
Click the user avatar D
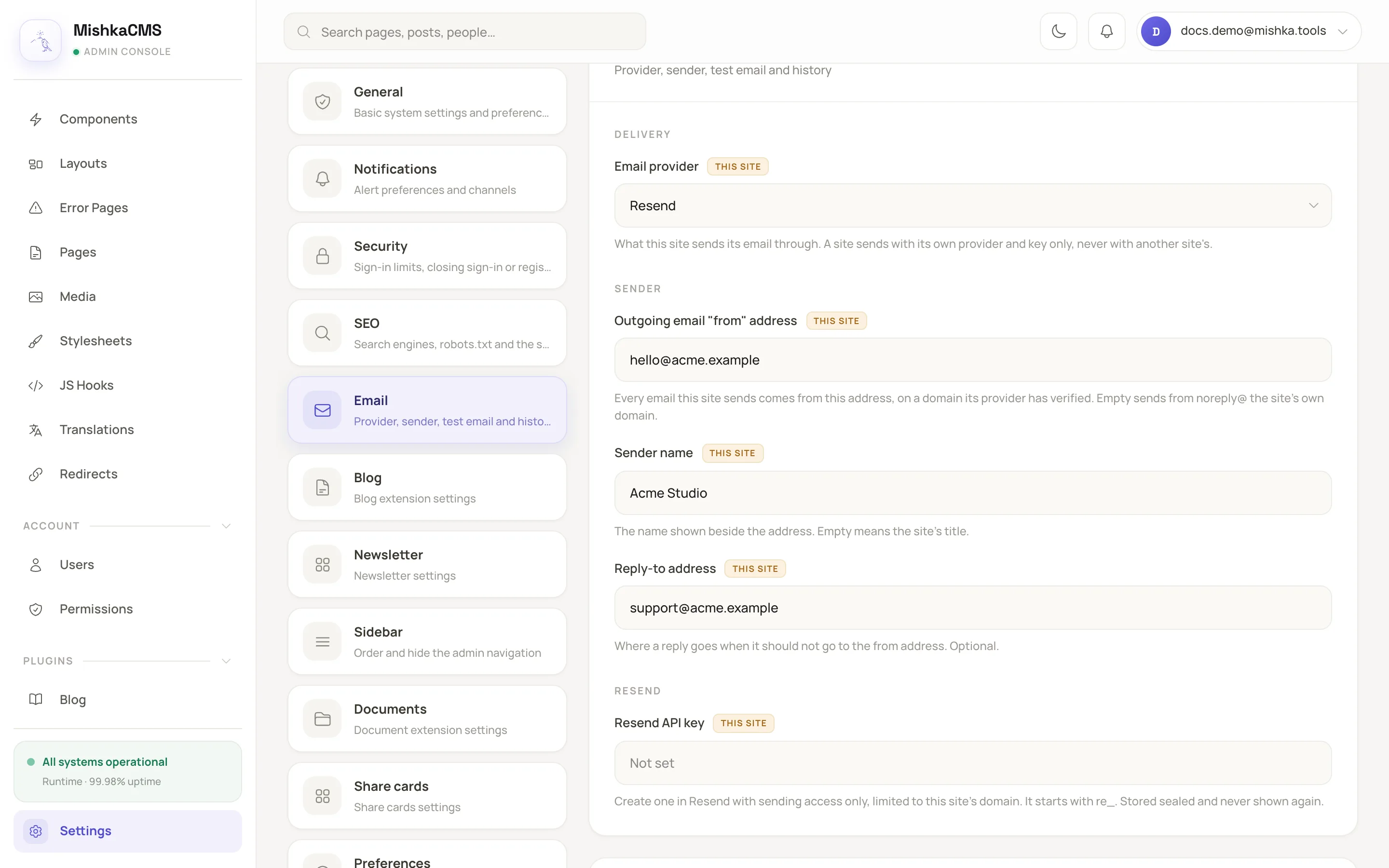coord(1156,31)
